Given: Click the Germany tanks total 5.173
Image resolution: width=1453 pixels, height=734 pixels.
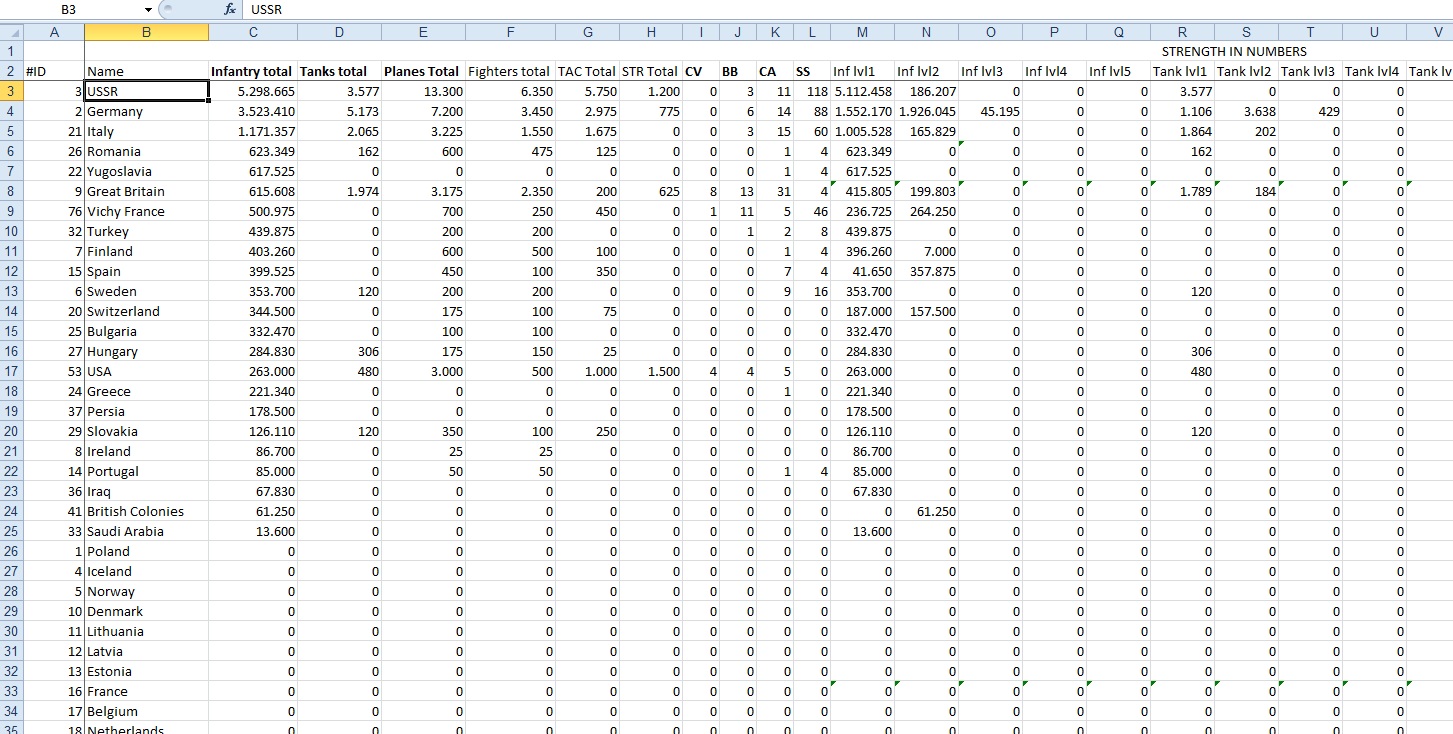Looking at the screenshot, I should click(339, 111).
